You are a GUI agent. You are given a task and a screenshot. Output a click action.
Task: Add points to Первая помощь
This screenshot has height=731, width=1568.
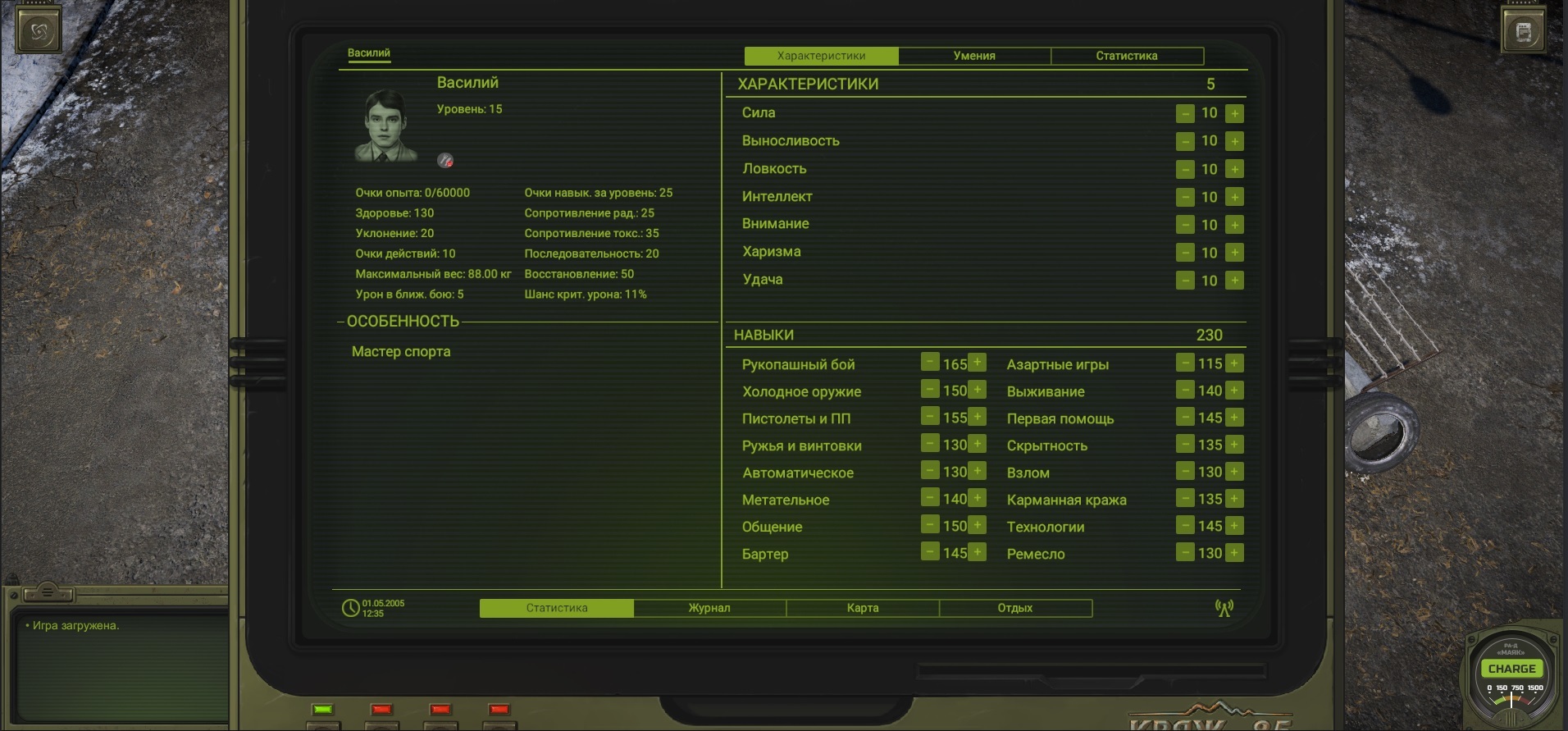pyautogui.click(x=1234, y=417)
